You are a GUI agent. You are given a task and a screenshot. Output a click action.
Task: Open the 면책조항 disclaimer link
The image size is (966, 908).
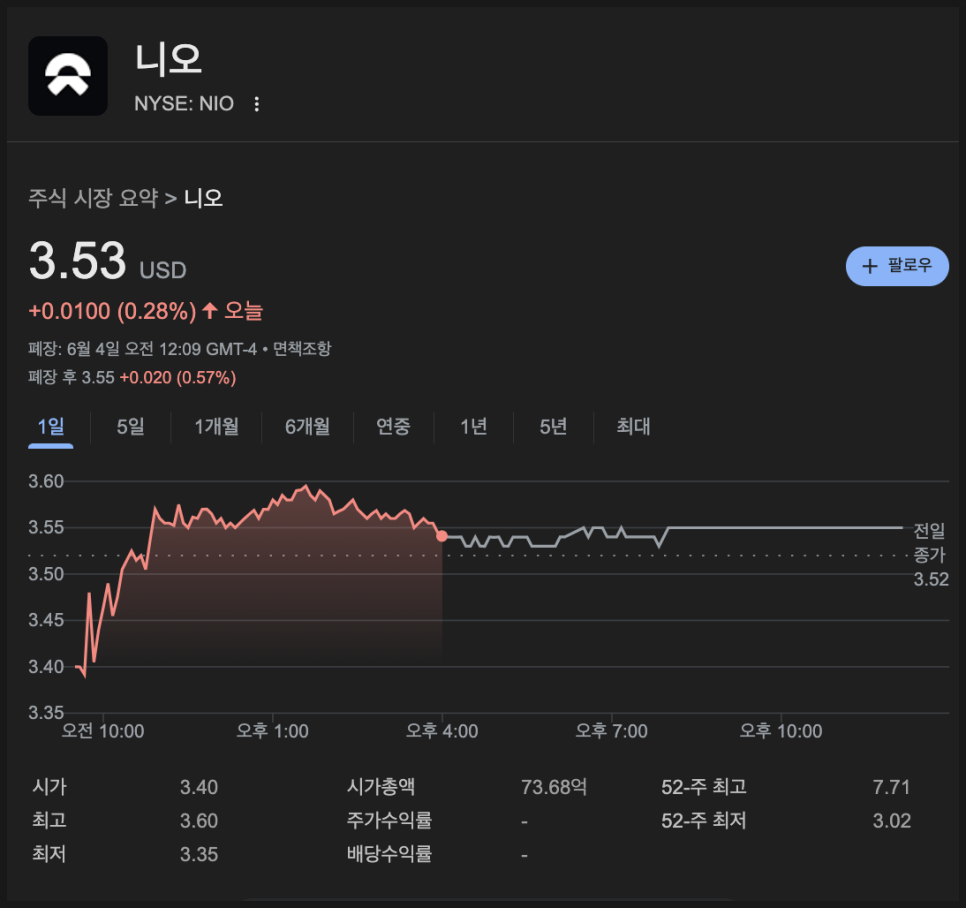pyautogui.click(x=302, y=349)
